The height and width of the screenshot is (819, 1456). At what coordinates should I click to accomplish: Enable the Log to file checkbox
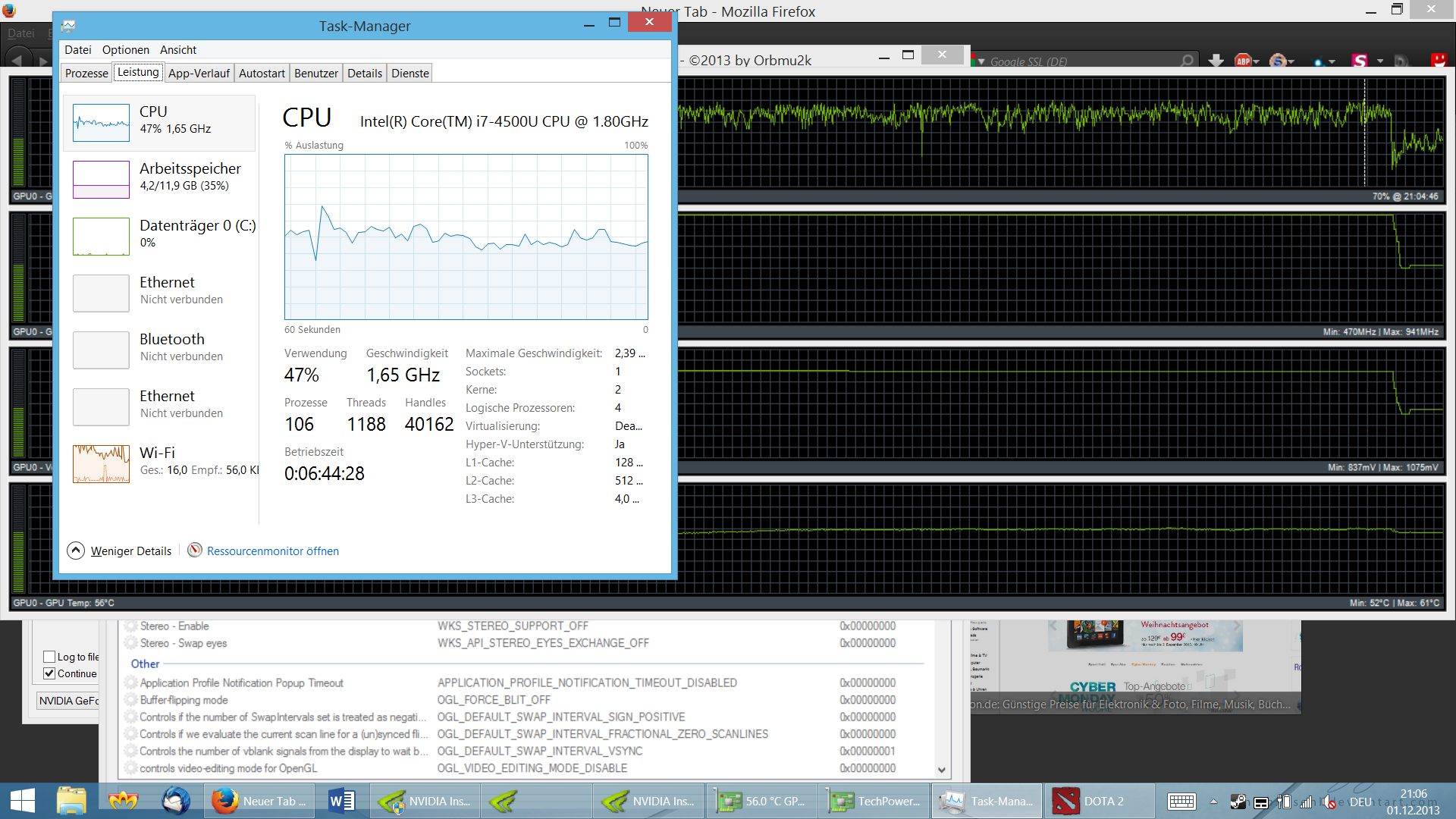pos(49,657)
